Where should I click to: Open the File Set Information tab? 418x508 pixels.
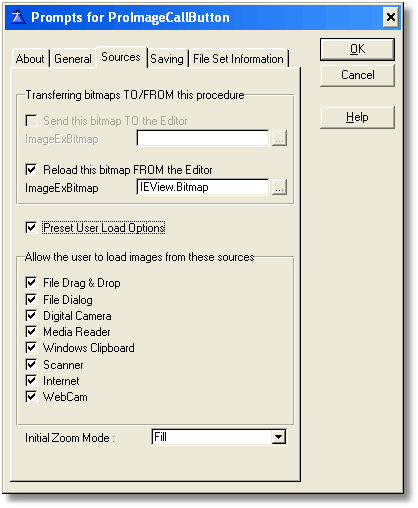click(238, 59)
